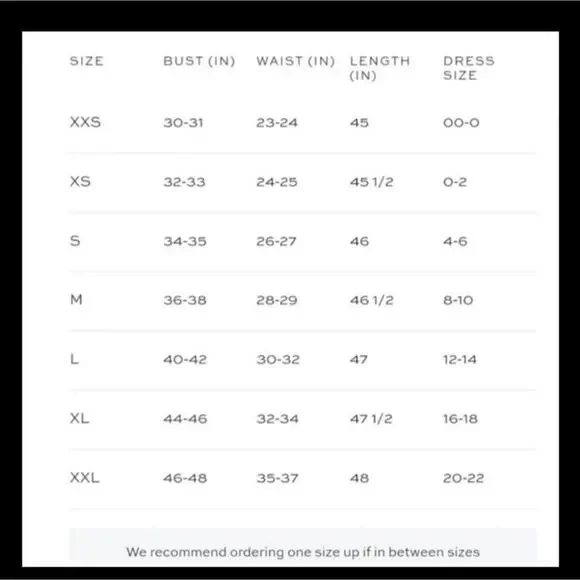This screenshot has height=580, width=580.
Task: Select the XXS size row label
Action: click(85, 122)
